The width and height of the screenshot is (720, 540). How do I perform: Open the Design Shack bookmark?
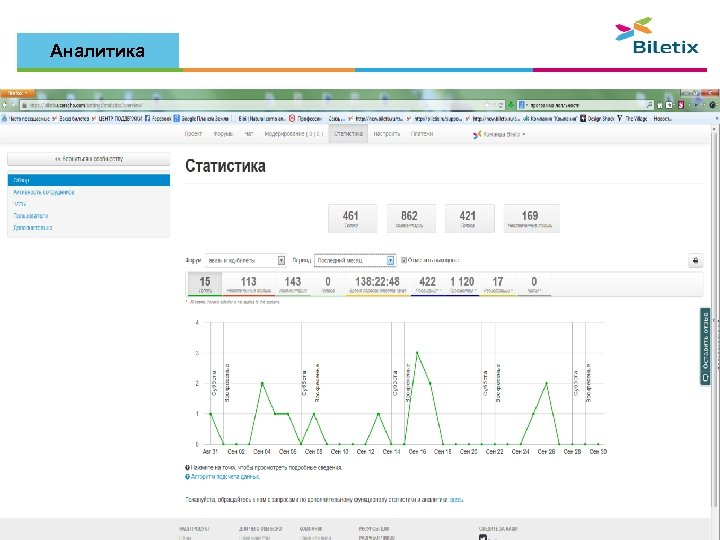(x=597, y=118)
